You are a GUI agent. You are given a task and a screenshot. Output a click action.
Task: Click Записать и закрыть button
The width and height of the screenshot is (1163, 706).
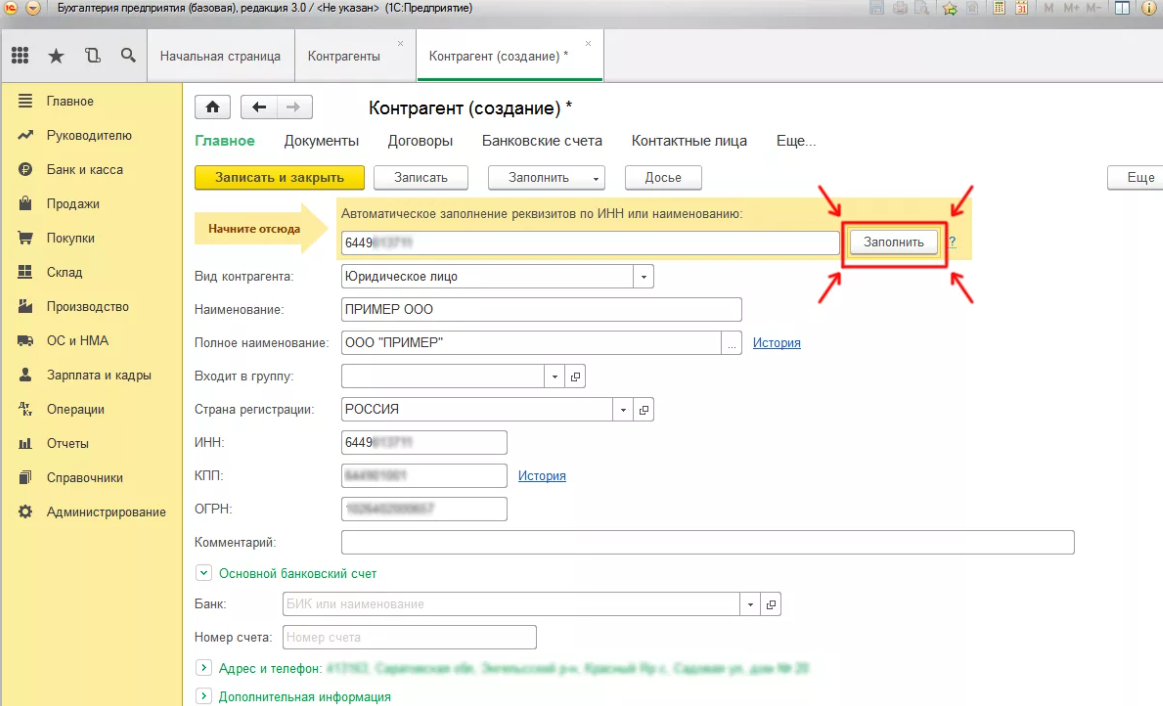click(x=280, y=177)
